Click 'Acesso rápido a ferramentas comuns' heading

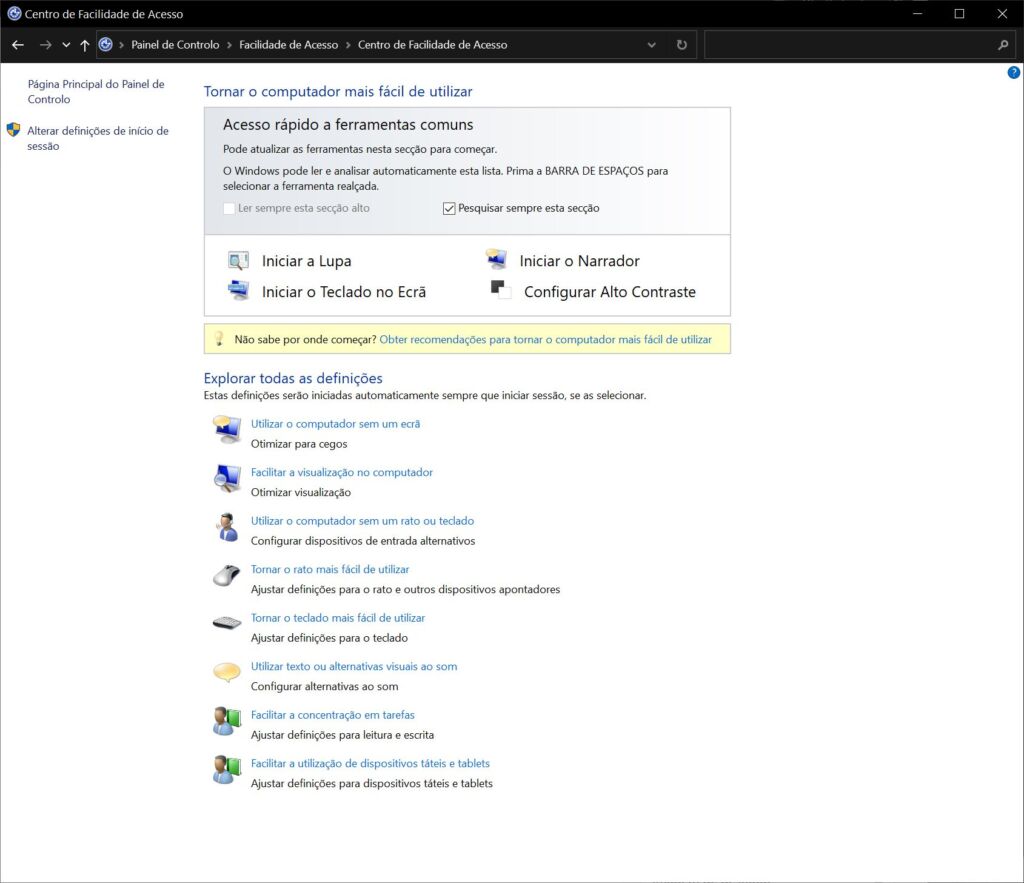point(348,124)
